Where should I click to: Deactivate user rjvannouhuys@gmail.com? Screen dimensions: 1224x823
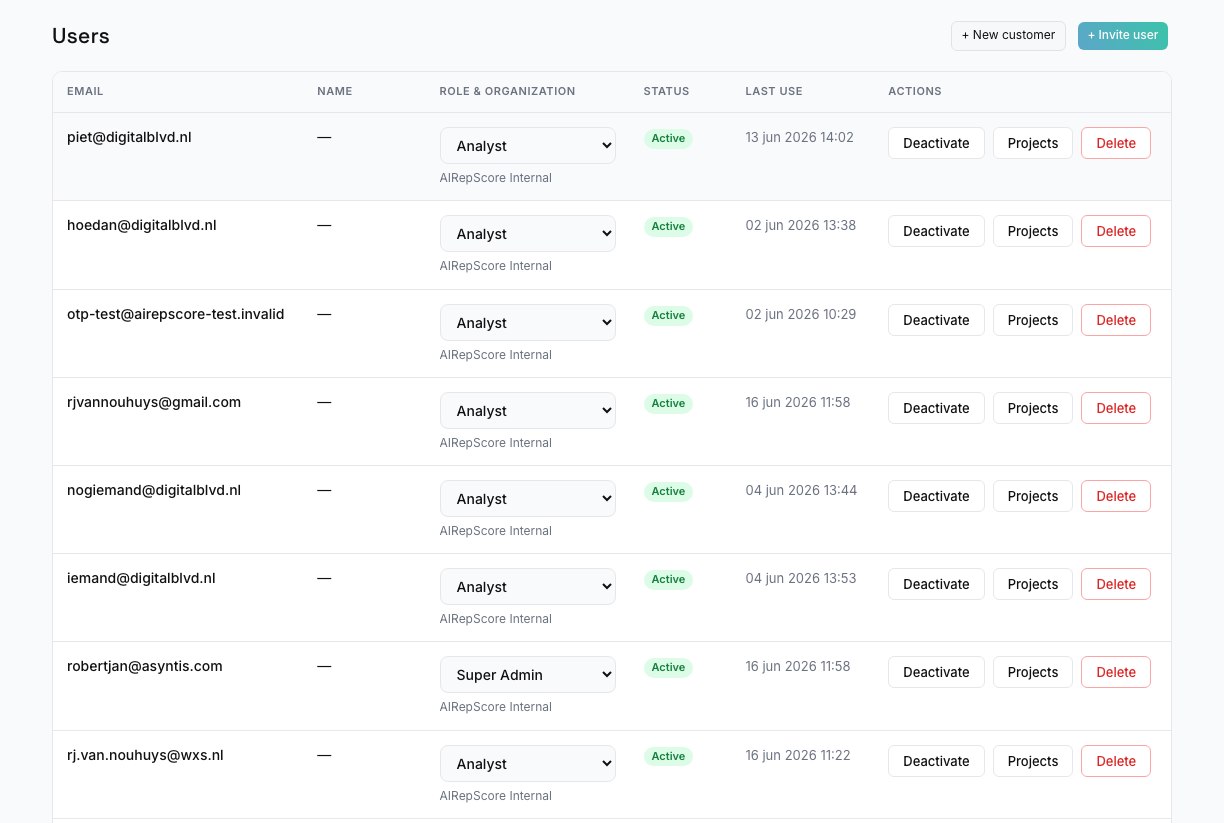tap(936, 408)
